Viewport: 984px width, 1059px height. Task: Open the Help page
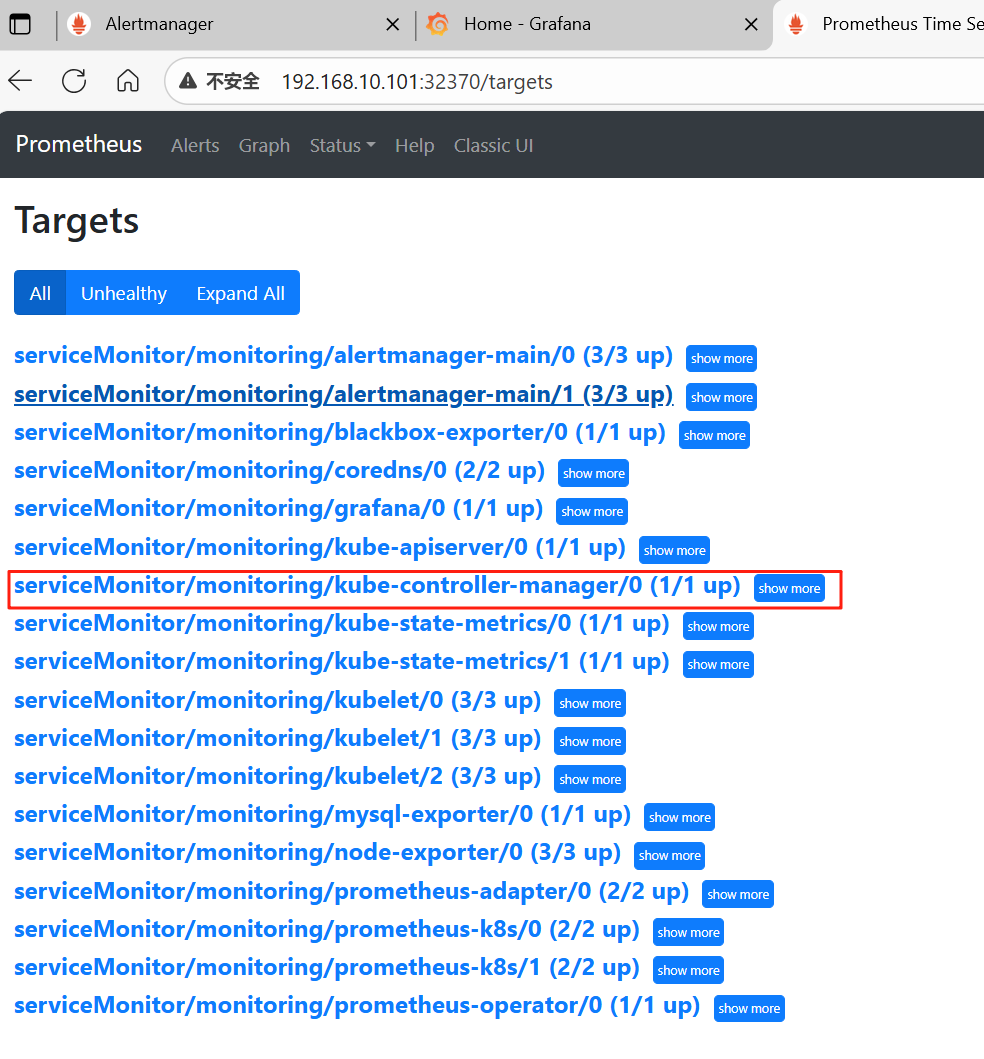[415, 145]
